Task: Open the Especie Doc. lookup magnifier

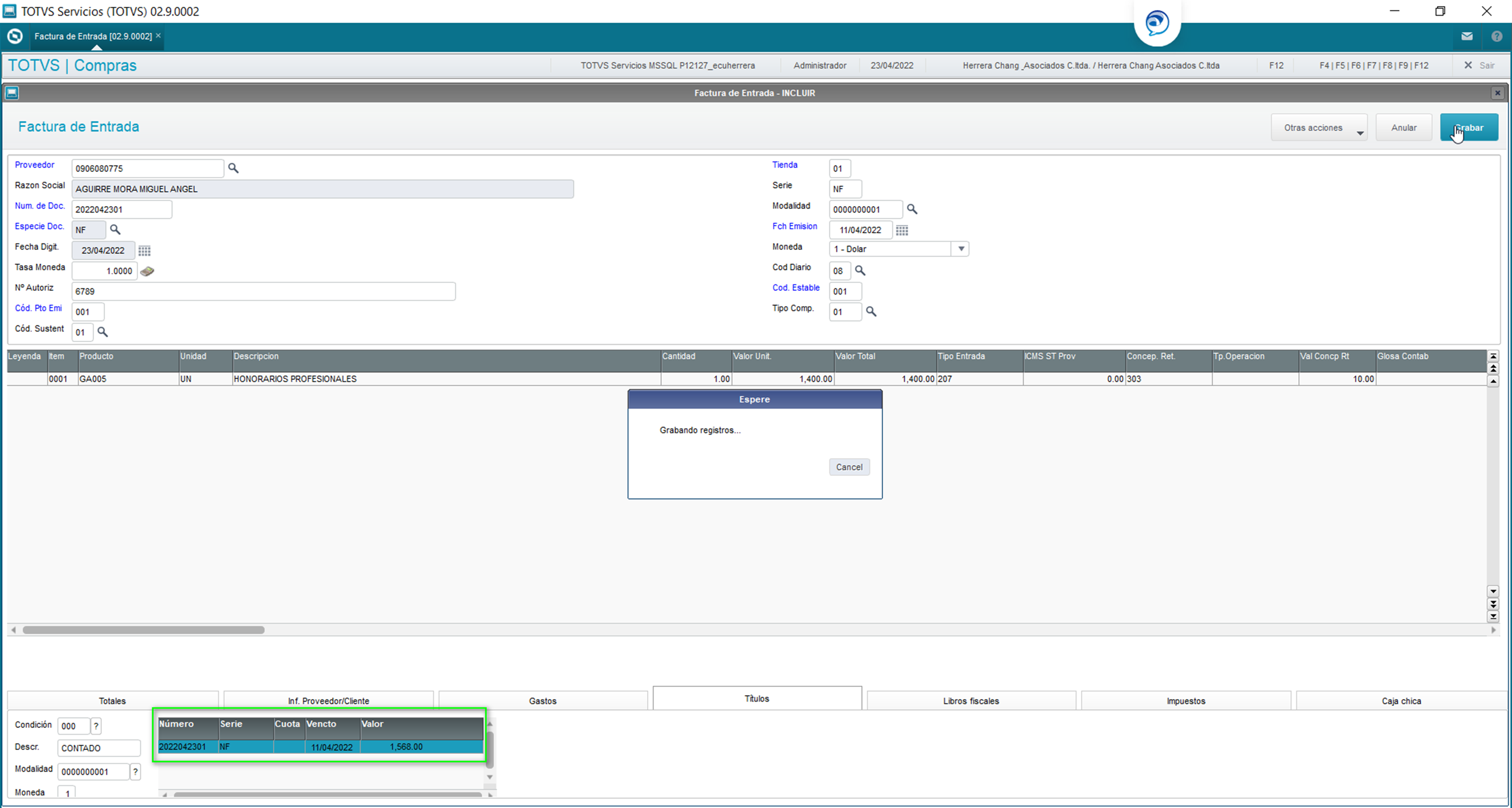Action: (x=115, y=230)
